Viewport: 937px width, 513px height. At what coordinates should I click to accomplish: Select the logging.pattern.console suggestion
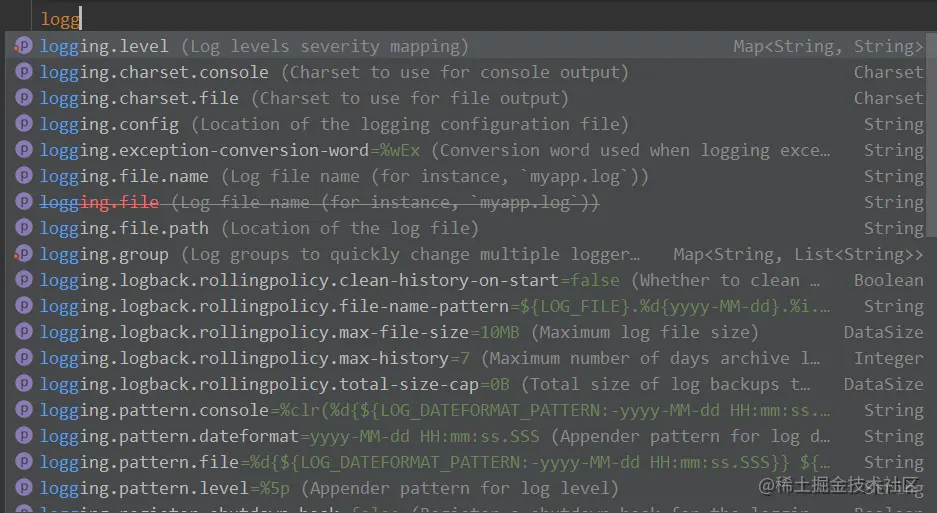click(467, 410)
